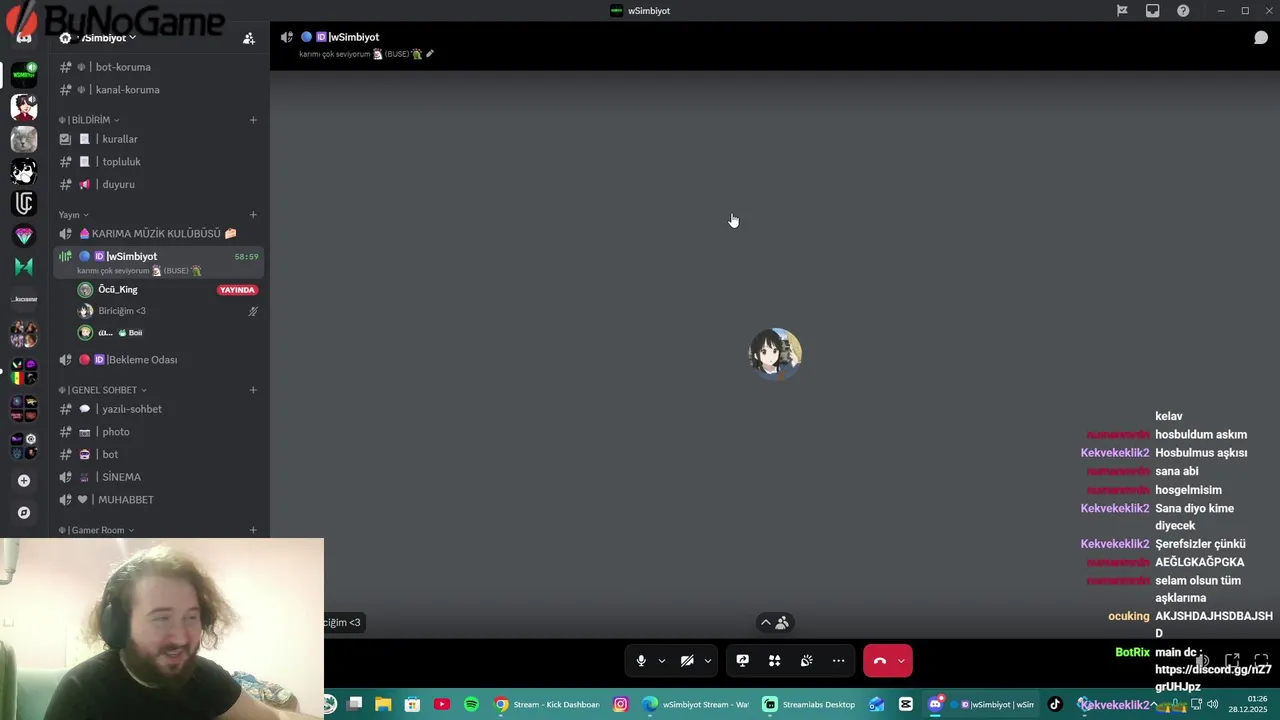
Task: Open the yazılı-sohbet text channel
Action: (x=159, y=409)
